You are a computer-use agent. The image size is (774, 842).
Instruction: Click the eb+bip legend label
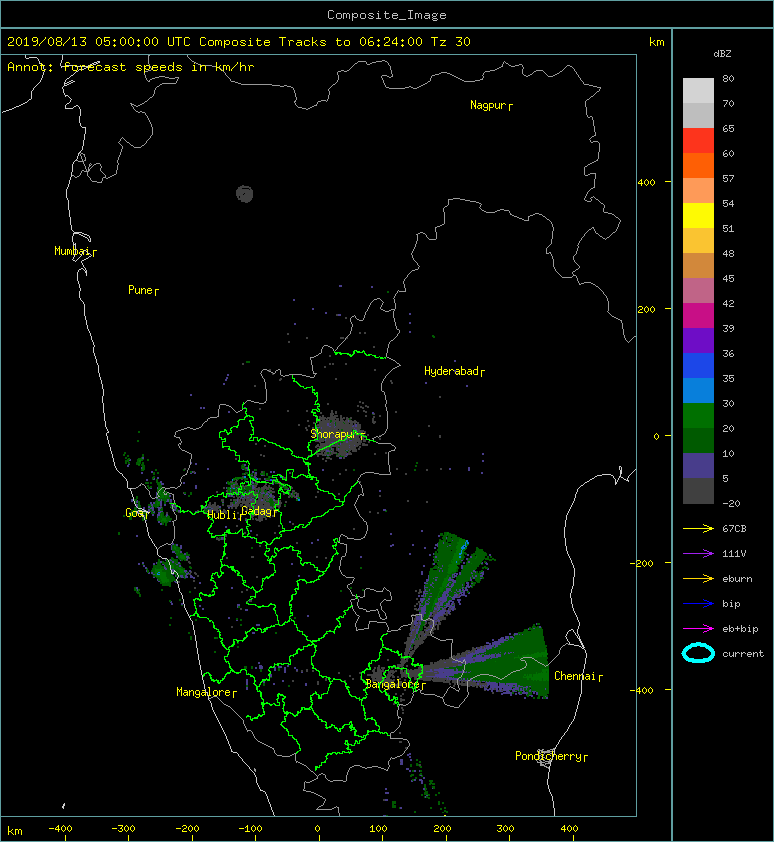click(740, 629)
